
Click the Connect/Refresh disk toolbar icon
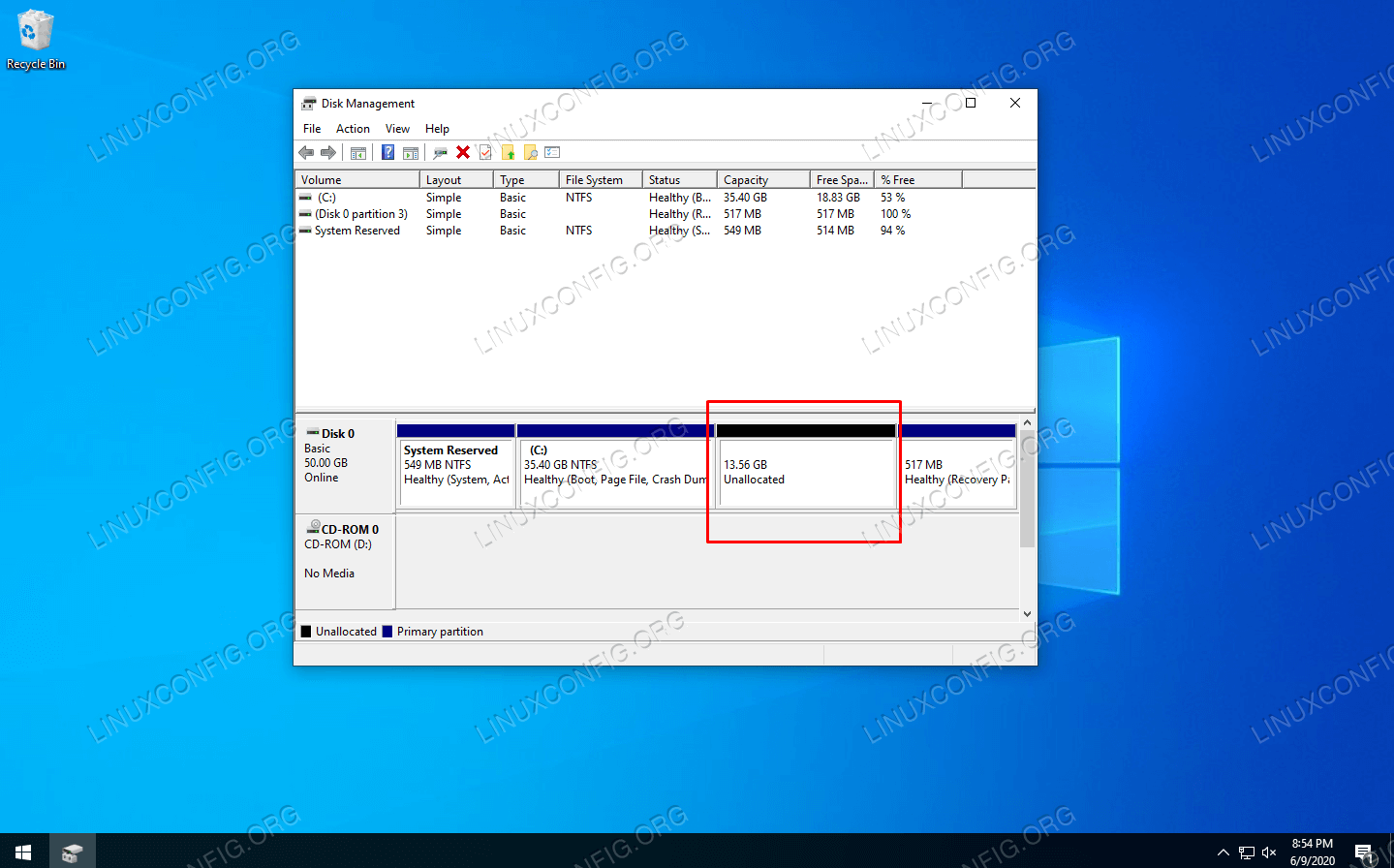point(440,152)
